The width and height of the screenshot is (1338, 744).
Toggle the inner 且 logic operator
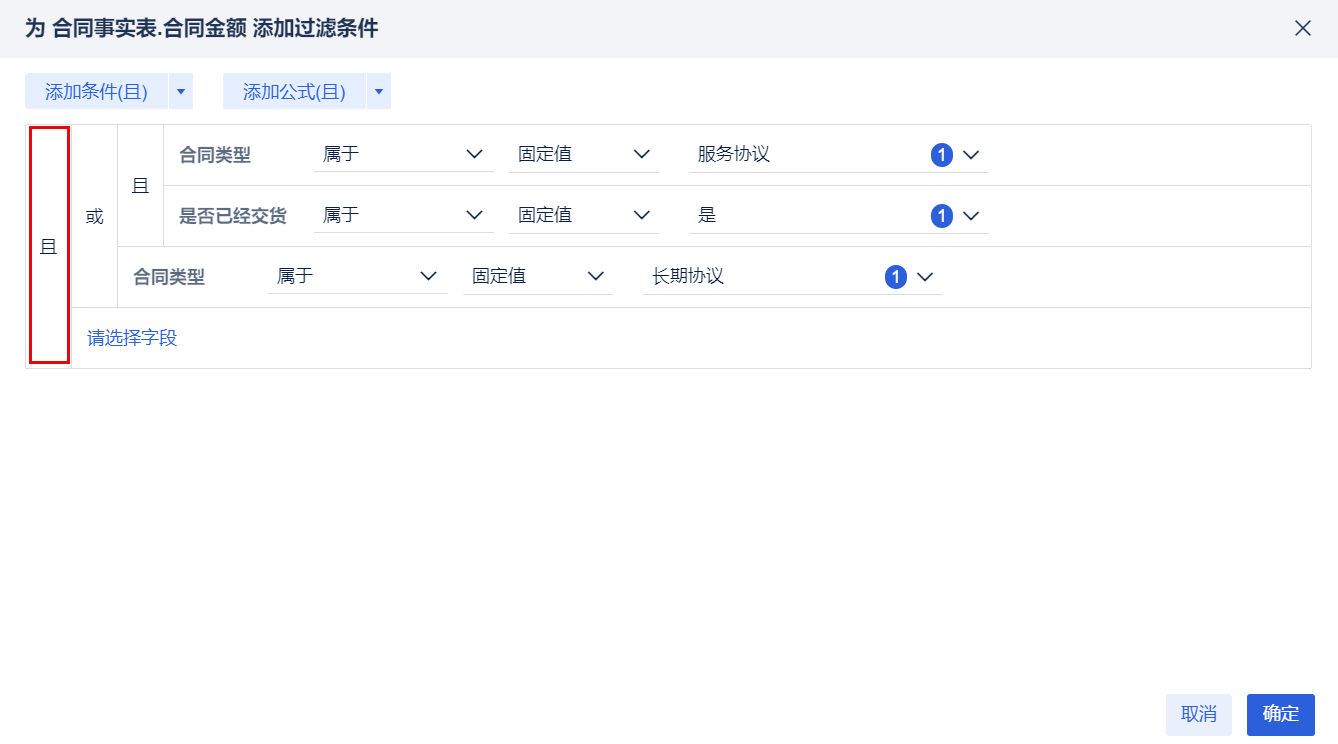(140, 185)
